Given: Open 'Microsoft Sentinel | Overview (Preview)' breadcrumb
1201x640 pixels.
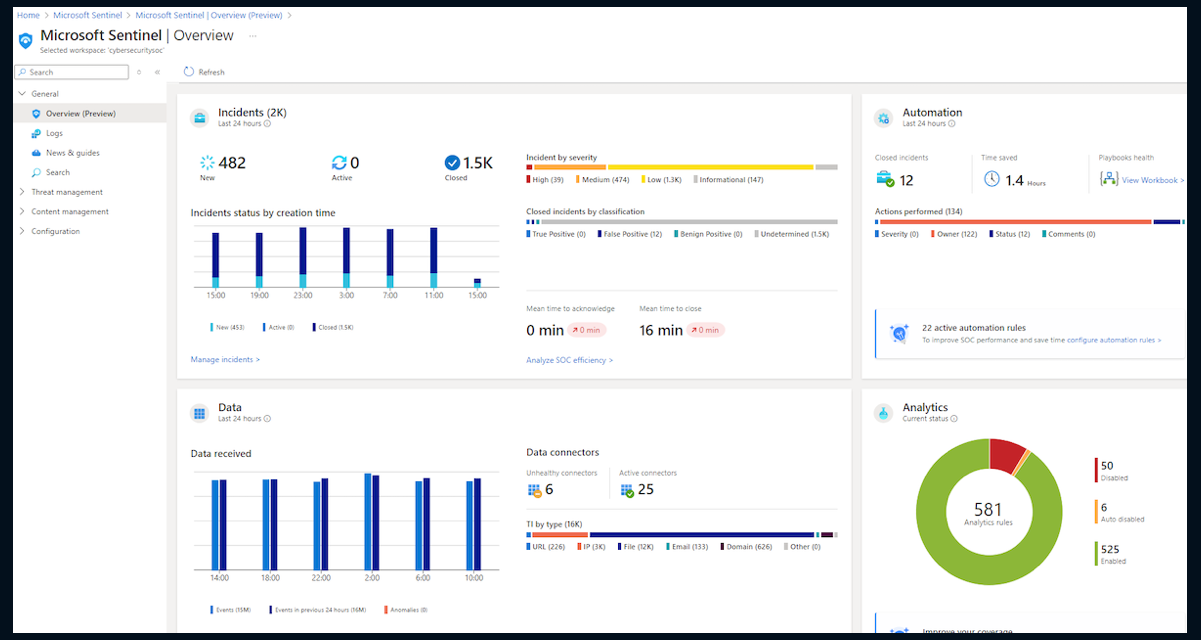Looking at the screenshot, I should click(208, 16).
